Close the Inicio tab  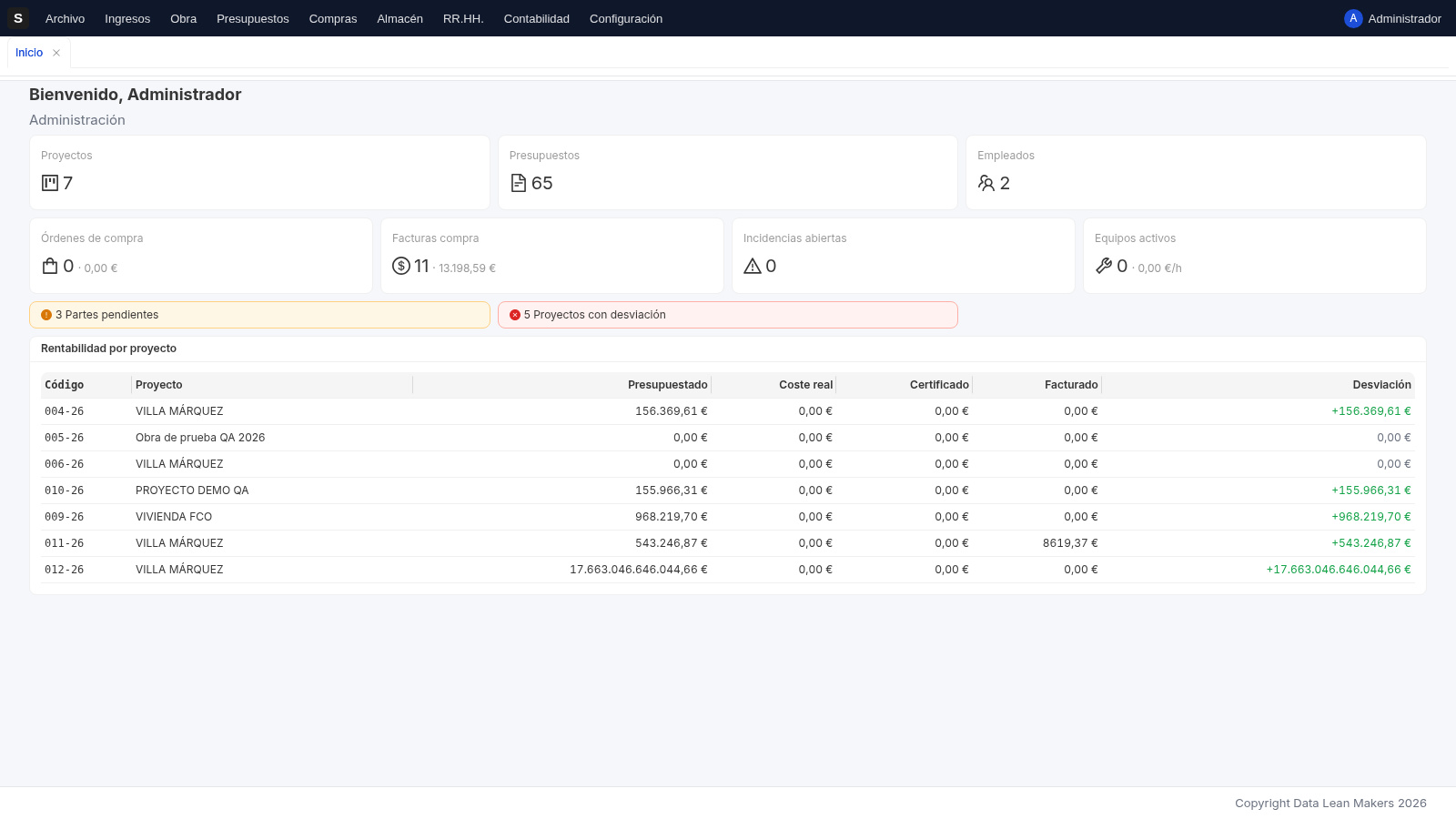(56, 53)
